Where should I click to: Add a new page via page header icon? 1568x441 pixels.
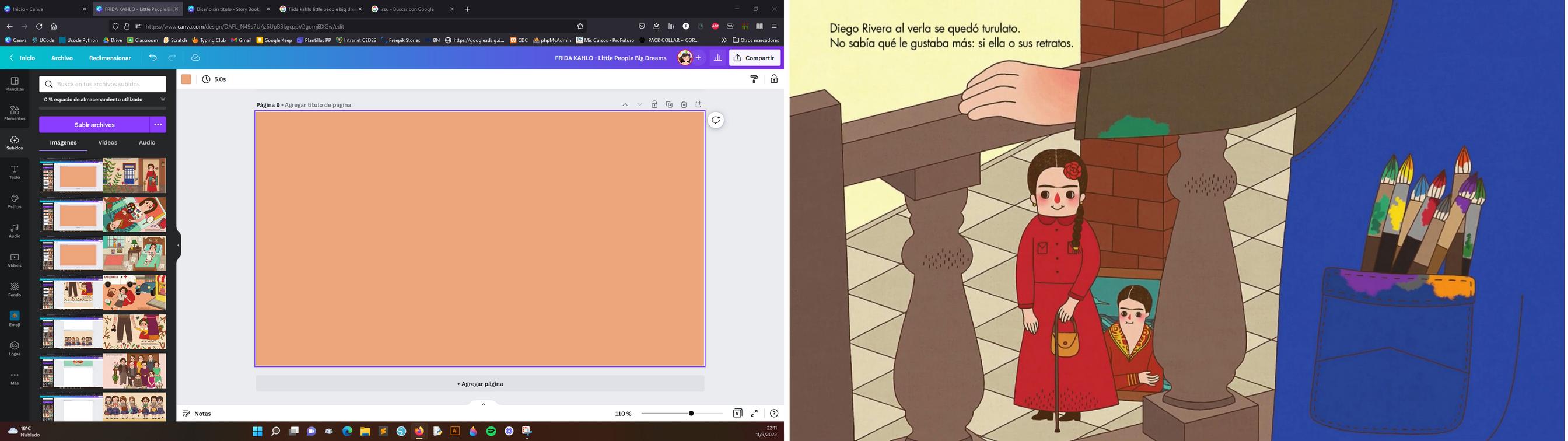(x=699, y=105)
